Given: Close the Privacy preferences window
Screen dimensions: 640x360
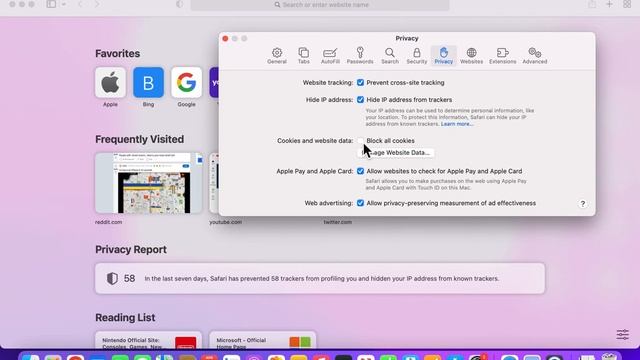Looking at the screenshot, I should [x=225, y=38].
